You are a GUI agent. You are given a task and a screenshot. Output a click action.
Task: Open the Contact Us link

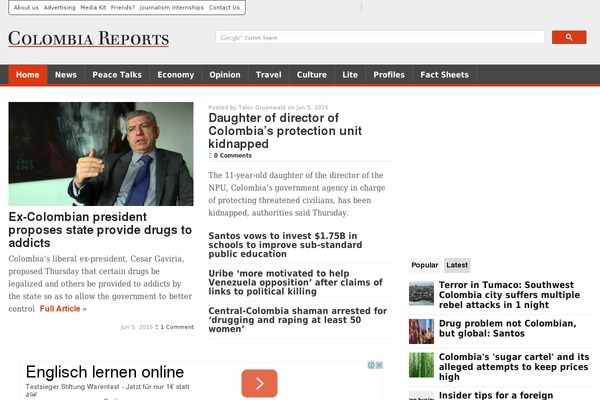(224, 7)
